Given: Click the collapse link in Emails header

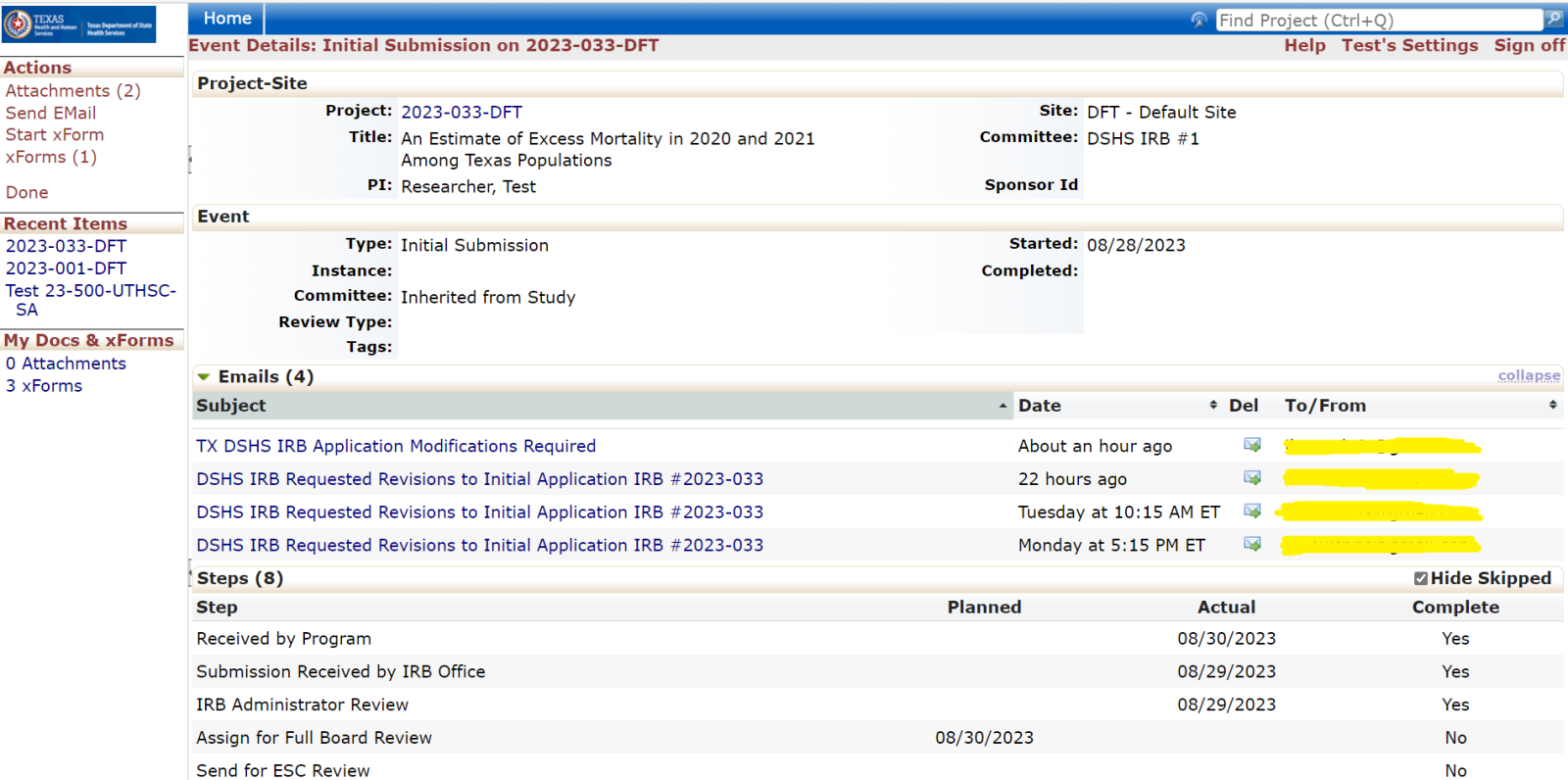Looking at the screenshot, I should pos(1529,376).
